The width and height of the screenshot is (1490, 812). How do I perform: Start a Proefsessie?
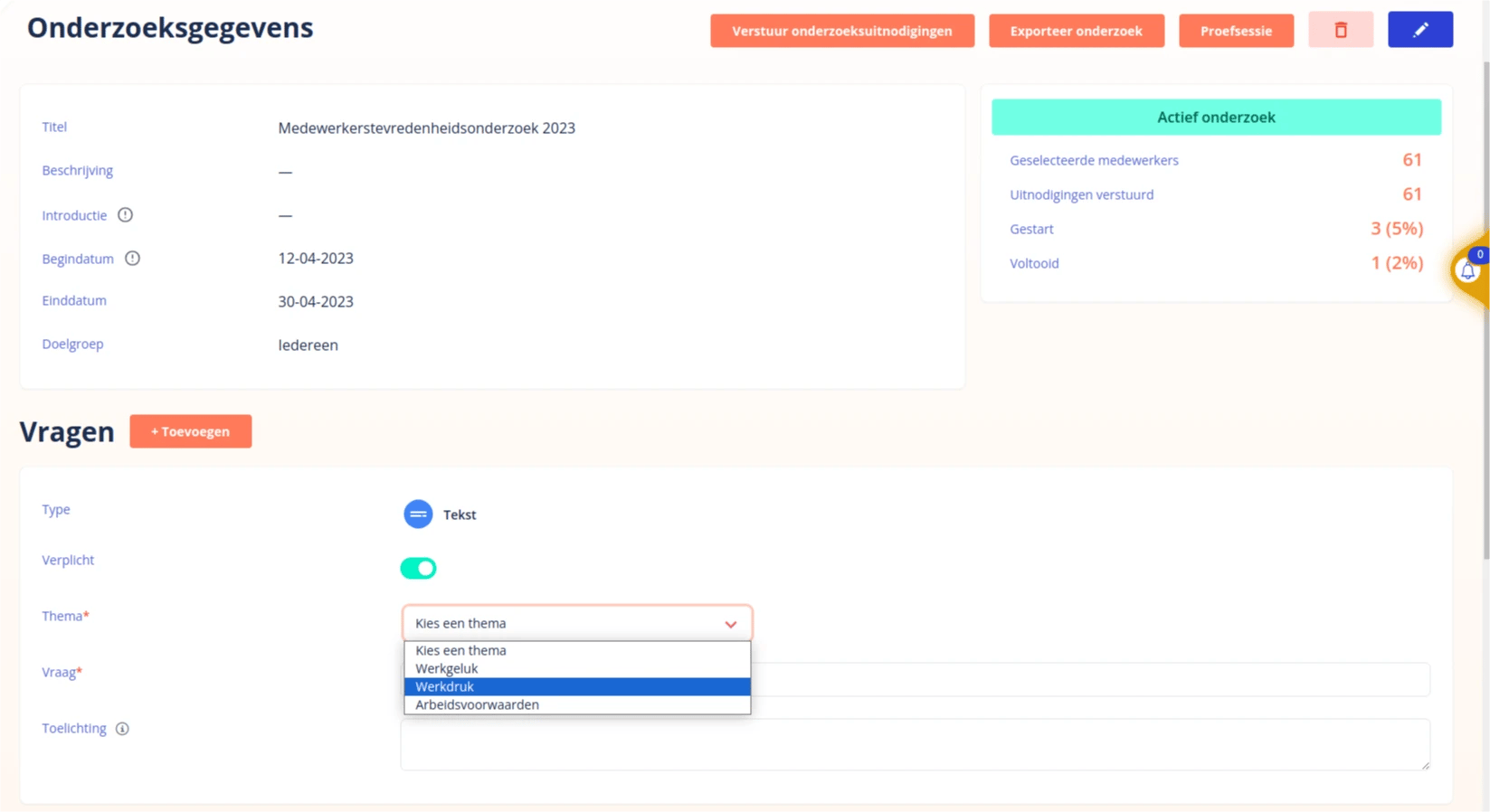pyautogui.click(x=1236, y=31)
